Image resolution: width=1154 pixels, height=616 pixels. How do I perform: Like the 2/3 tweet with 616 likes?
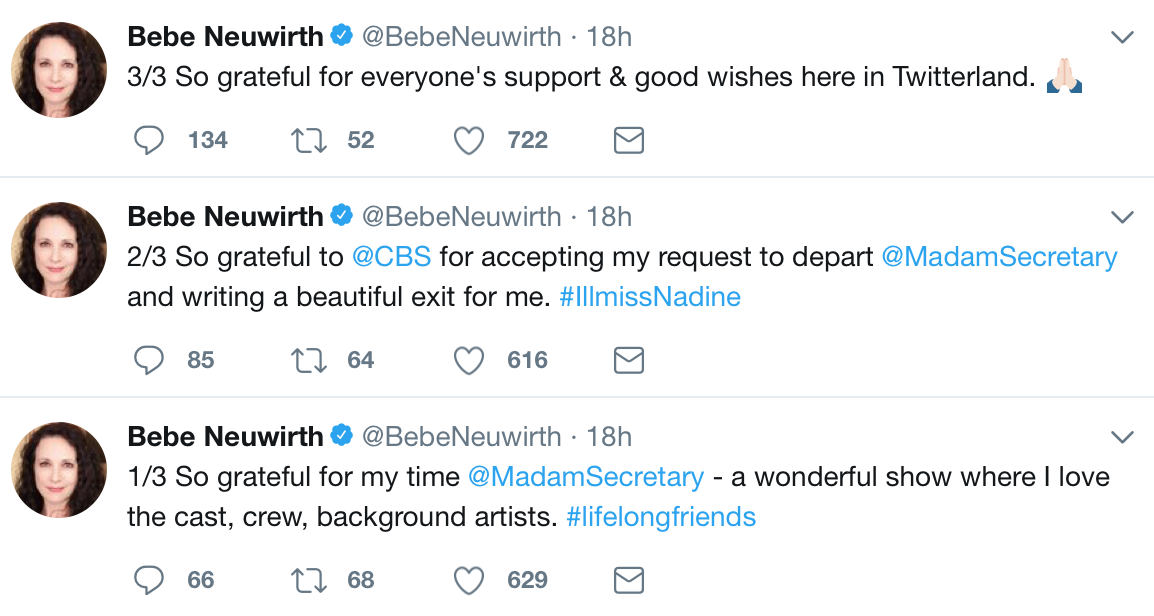pos(469,360)
